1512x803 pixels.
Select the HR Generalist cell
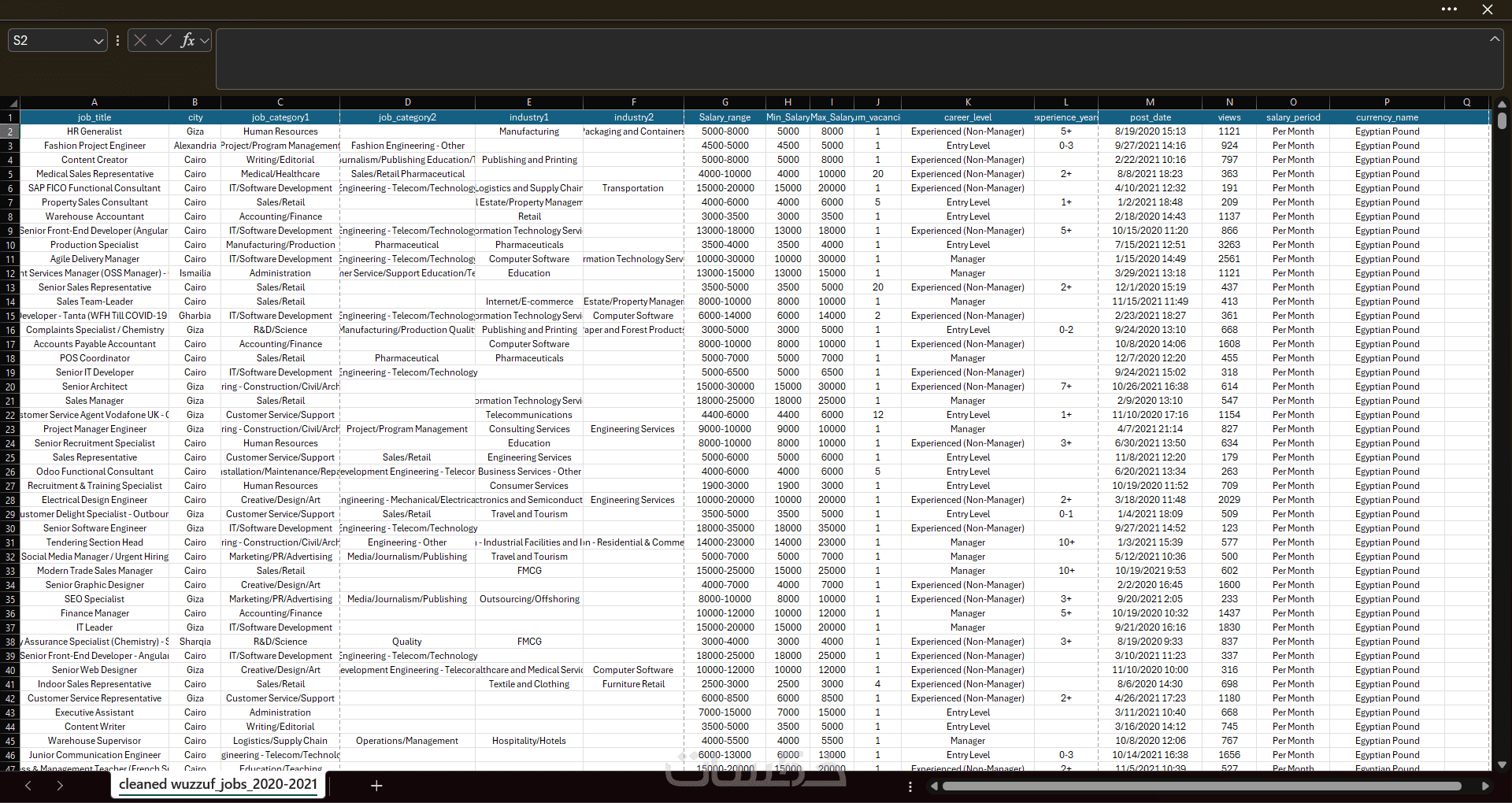point(94,131)
